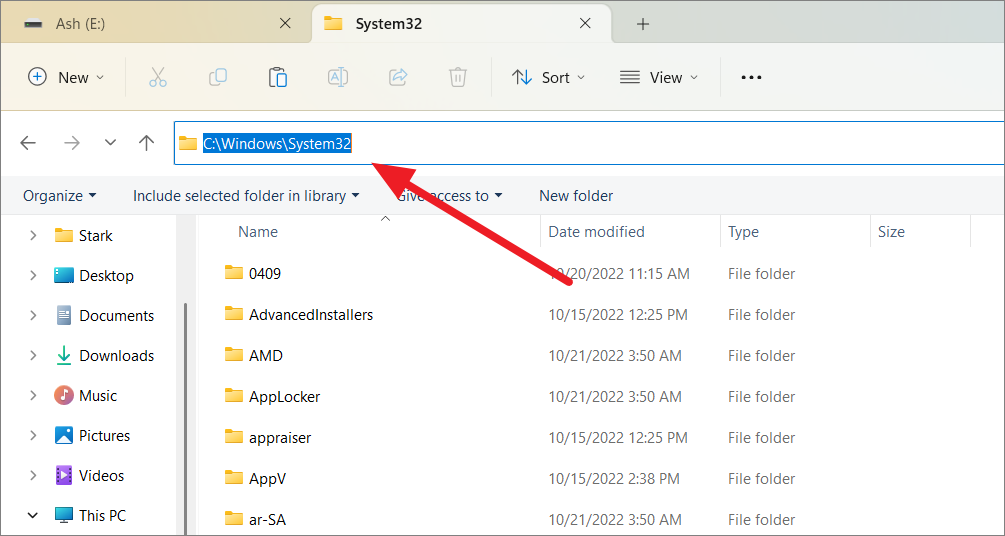The height and width of the screenshot is (536, 1005).
Task: Click the Share icon in toolbar
Action: [x=398, y=78]
